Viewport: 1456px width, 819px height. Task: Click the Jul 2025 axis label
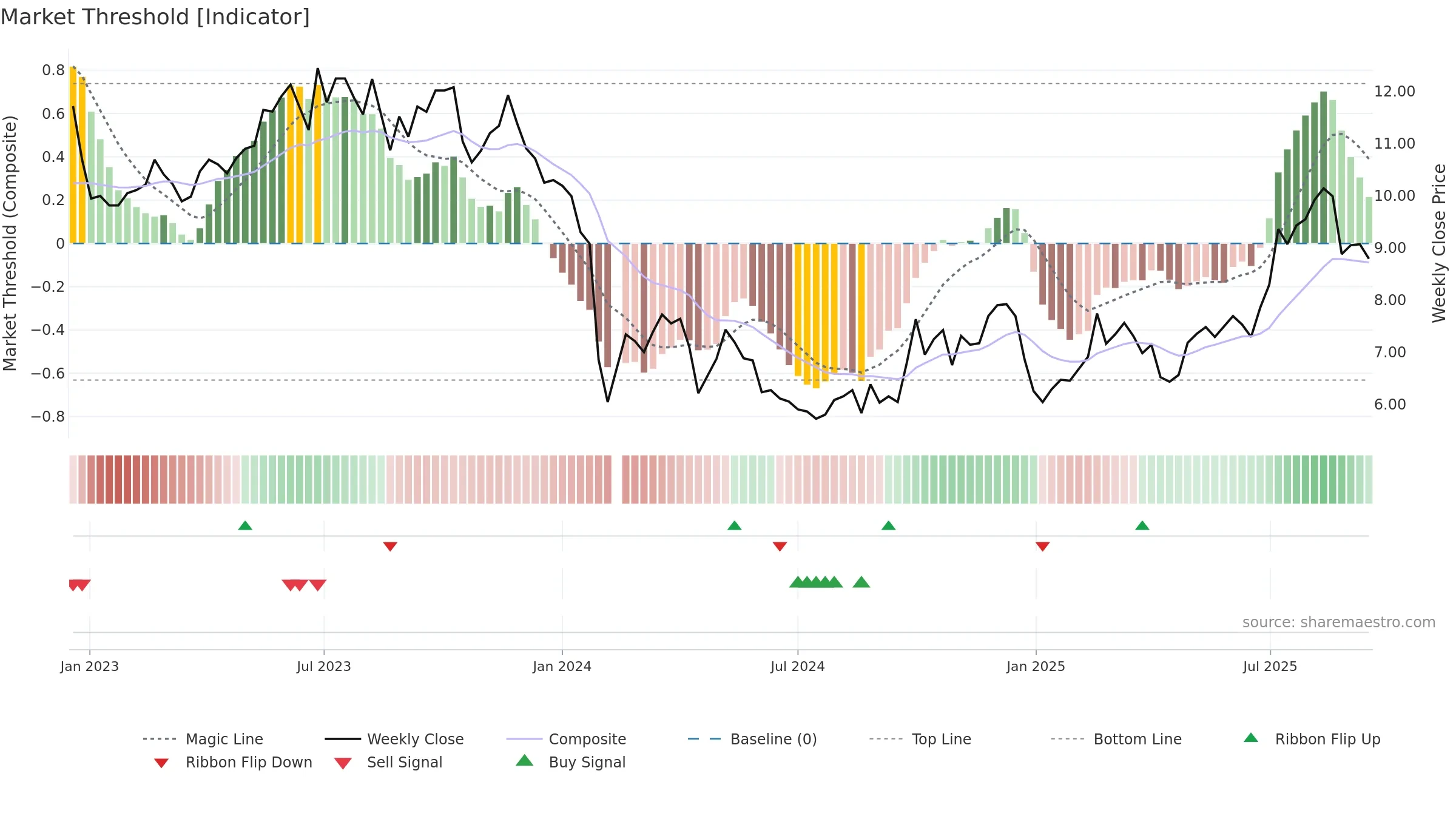[x=1270, y=667]
